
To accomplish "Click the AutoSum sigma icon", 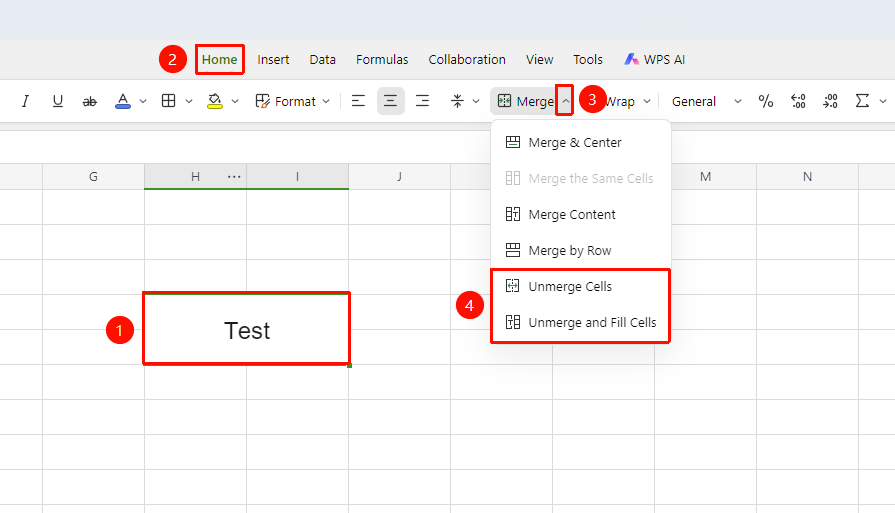I will [x=862, y=101].
